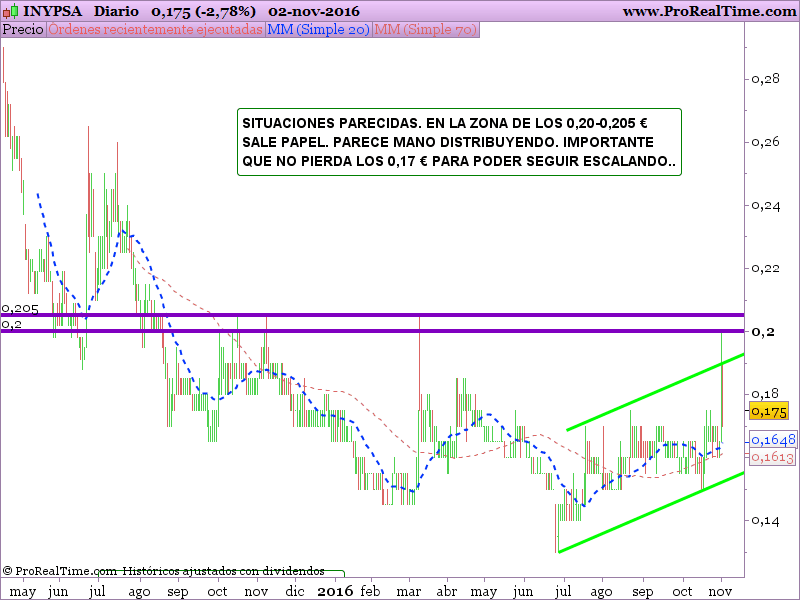
Task: Open the MM (Simple 20) indicator label
Action: (x=318, y=30)
